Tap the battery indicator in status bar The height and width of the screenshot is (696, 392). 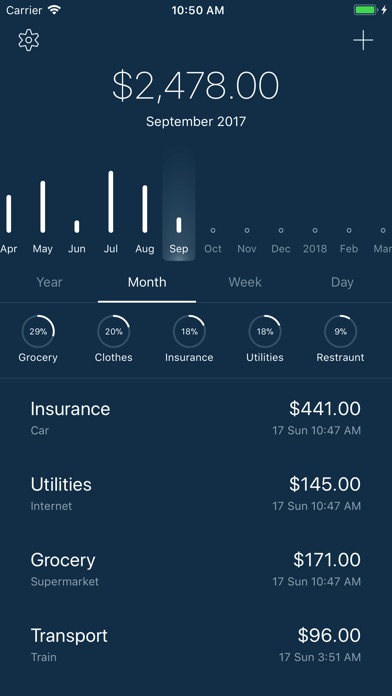tap(366, 10)
